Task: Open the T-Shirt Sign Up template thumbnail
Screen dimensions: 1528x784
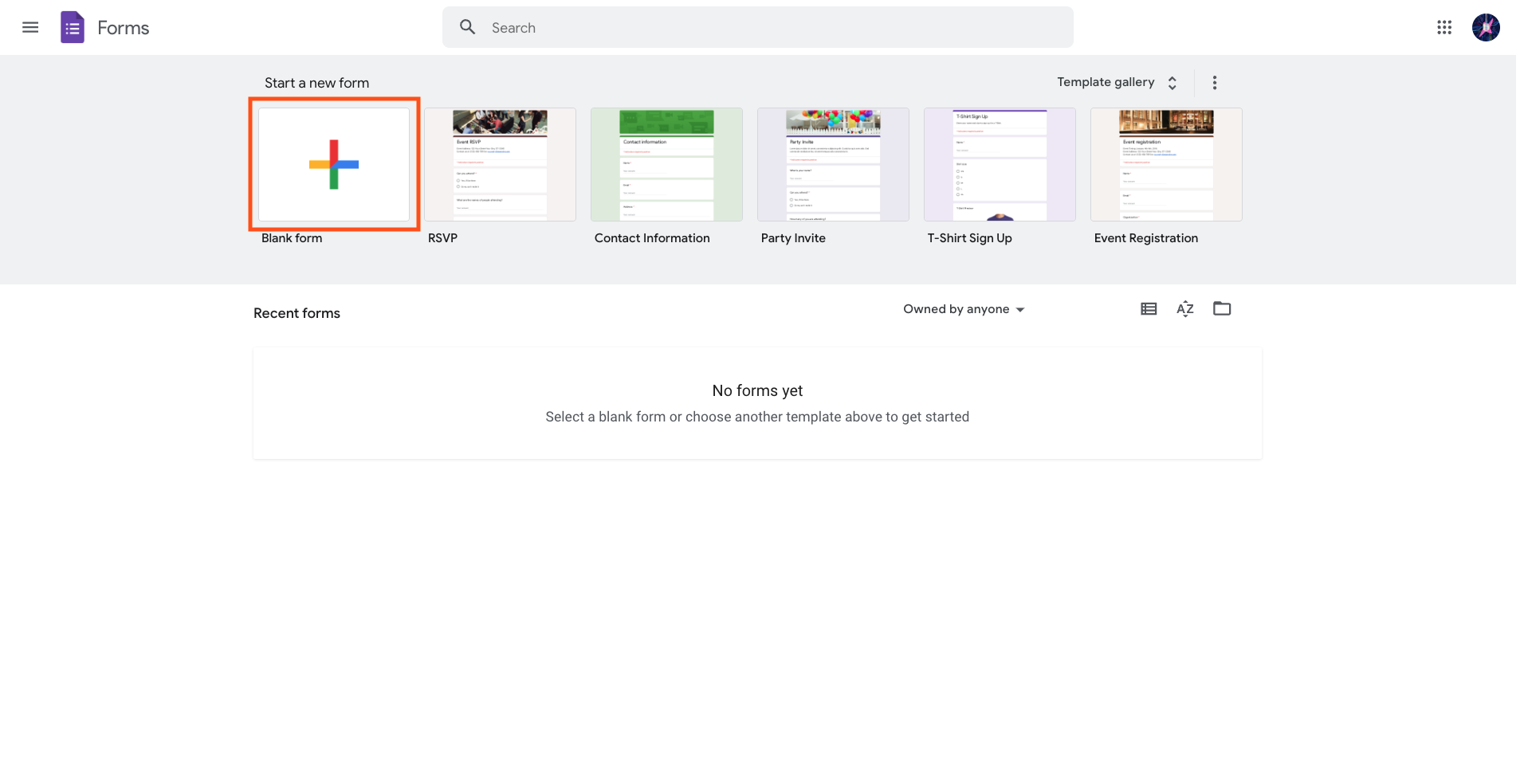Action: 1000,165
